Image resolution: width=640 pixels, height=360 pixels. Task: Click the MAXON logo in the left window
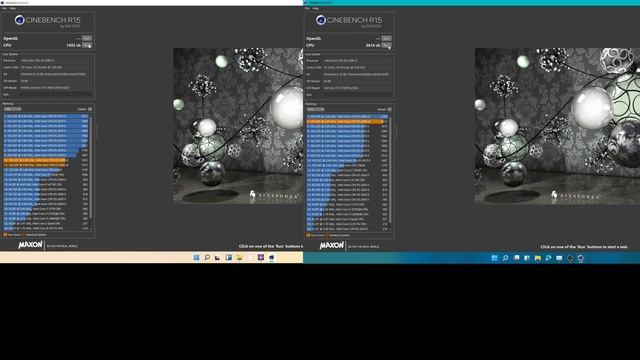pos(30,245)
